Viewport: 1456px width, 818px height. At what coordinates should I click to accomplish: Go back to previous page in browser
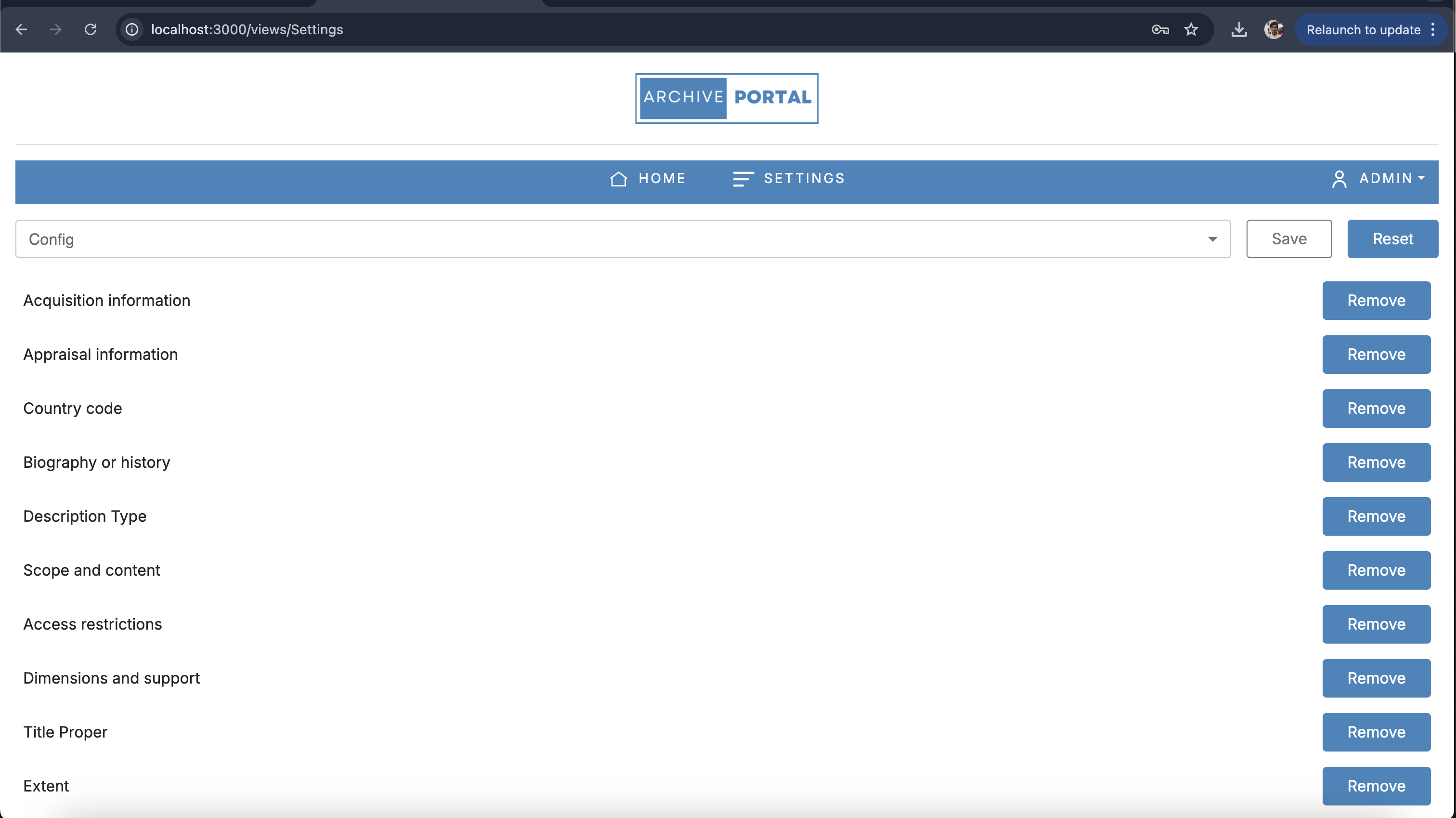tap(22, 29)
